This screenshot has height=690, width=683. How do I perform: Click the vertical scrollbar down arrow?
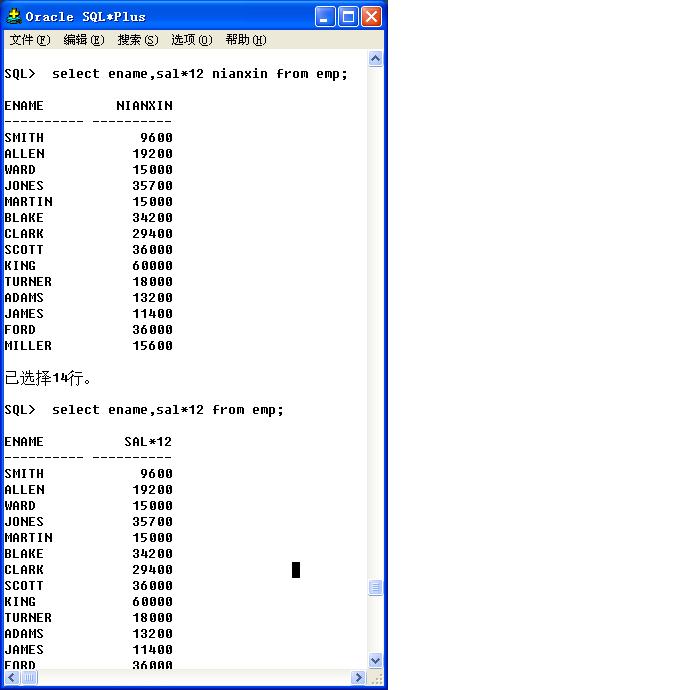click(x=375, y=661)
